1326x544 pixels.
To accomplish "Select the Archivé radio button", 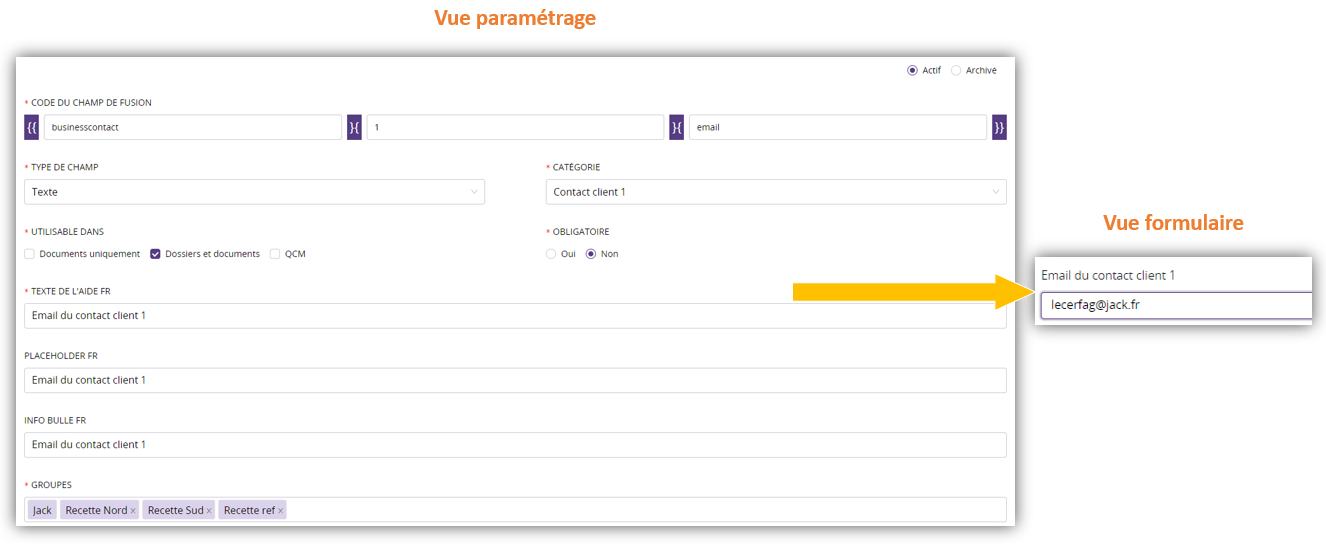I will click(x=956, y=70).
